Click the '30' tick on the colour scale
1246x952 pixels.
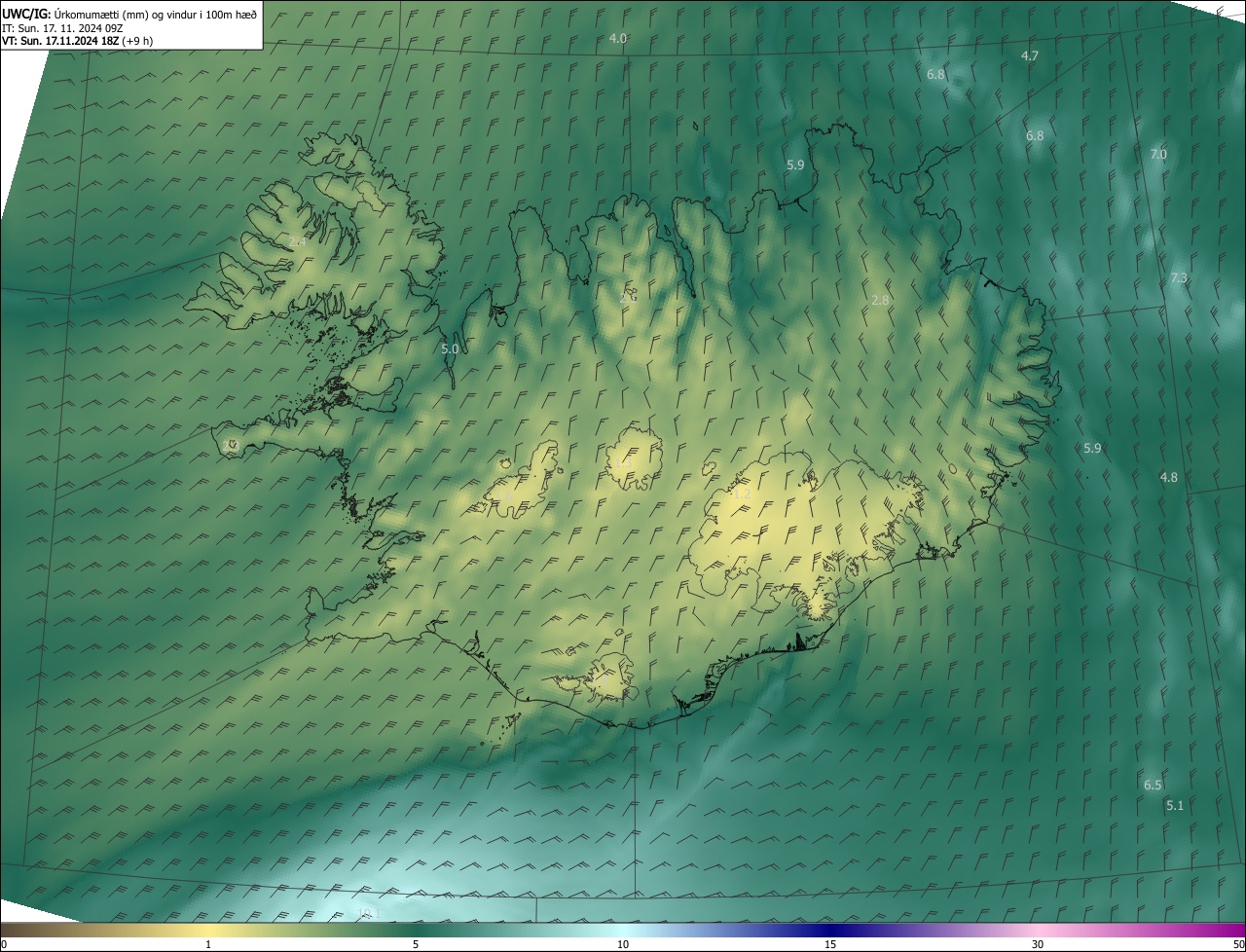tap(1038, 944)
